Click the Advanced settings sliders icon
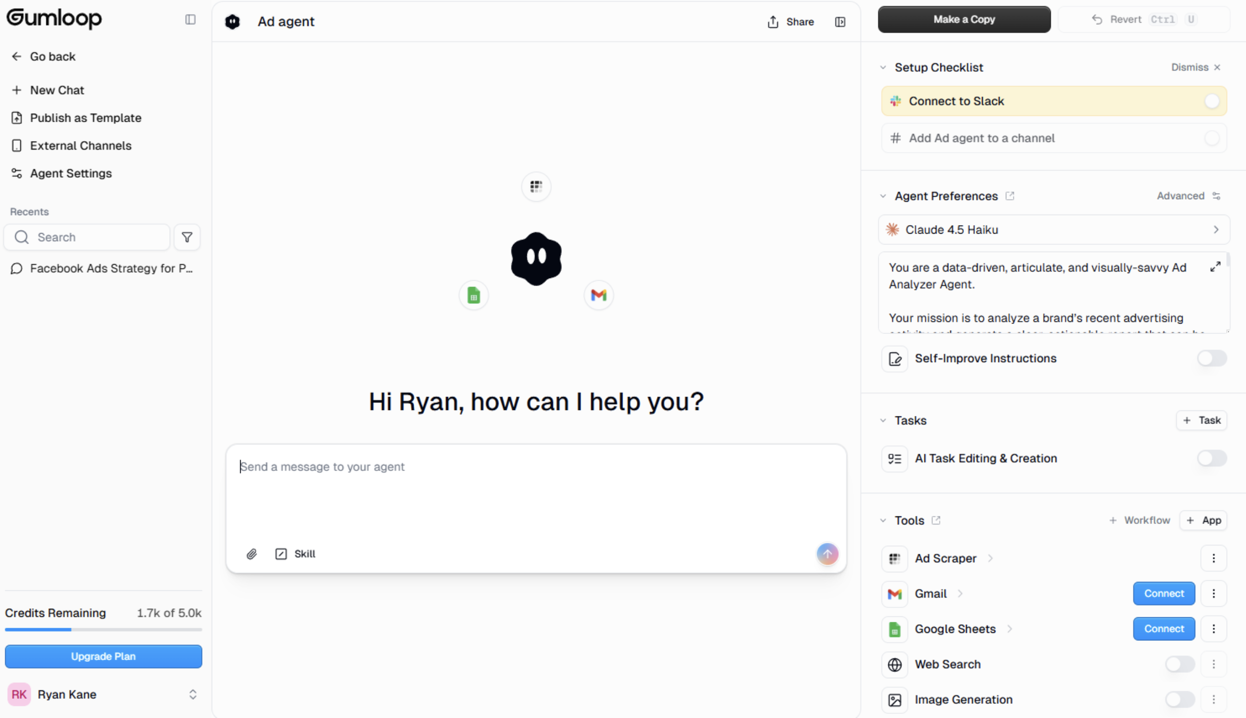The image size is (1246, 718). tap(1216, 196)
